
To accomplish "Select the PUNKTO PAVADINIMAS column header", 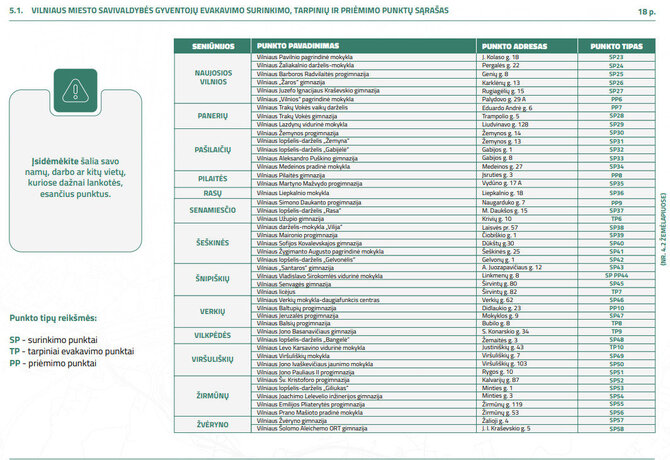I will (x=364, y=46).
